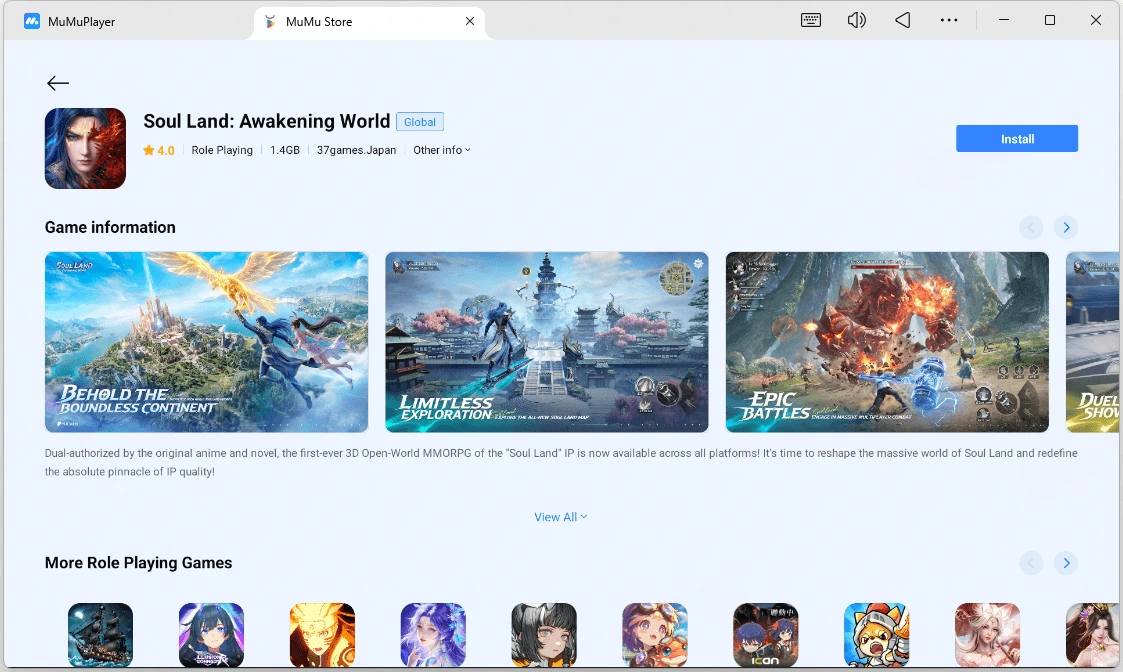The width and height of the screenshot is (1123, 672).
Task: Expand the Other info dropdown
Action: click(442, 150)
